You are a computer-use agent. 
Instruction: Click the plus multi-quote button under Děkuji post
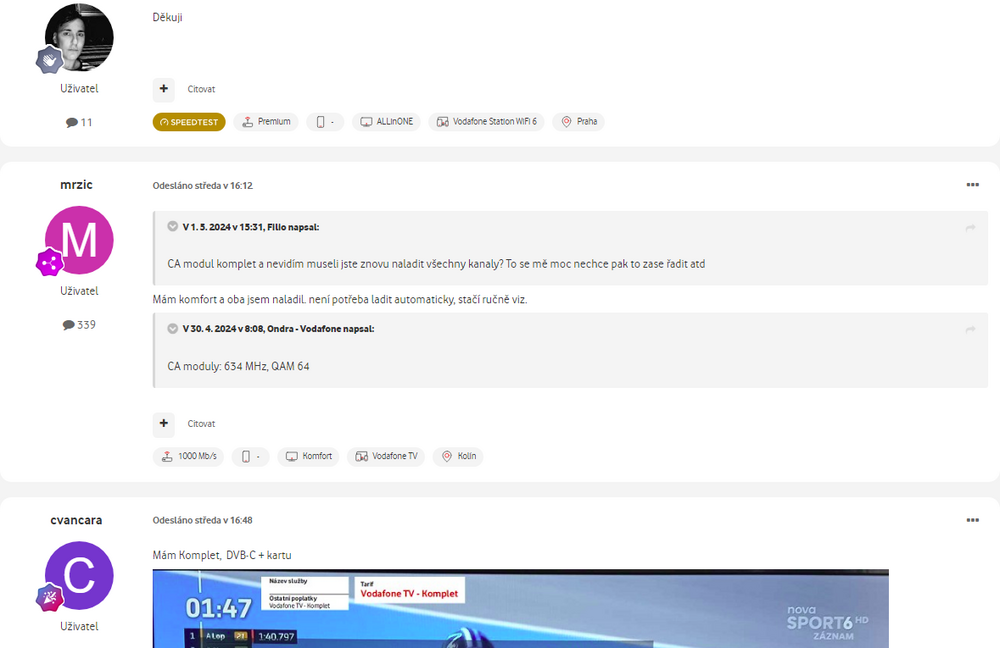tap(164, 89)
